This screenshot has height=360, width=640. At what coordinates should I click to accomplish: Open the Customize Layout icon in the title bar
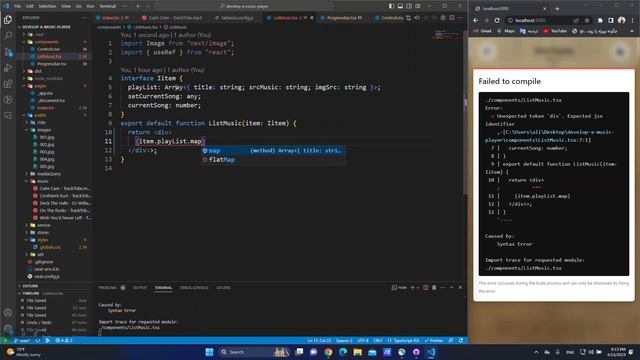418,6
